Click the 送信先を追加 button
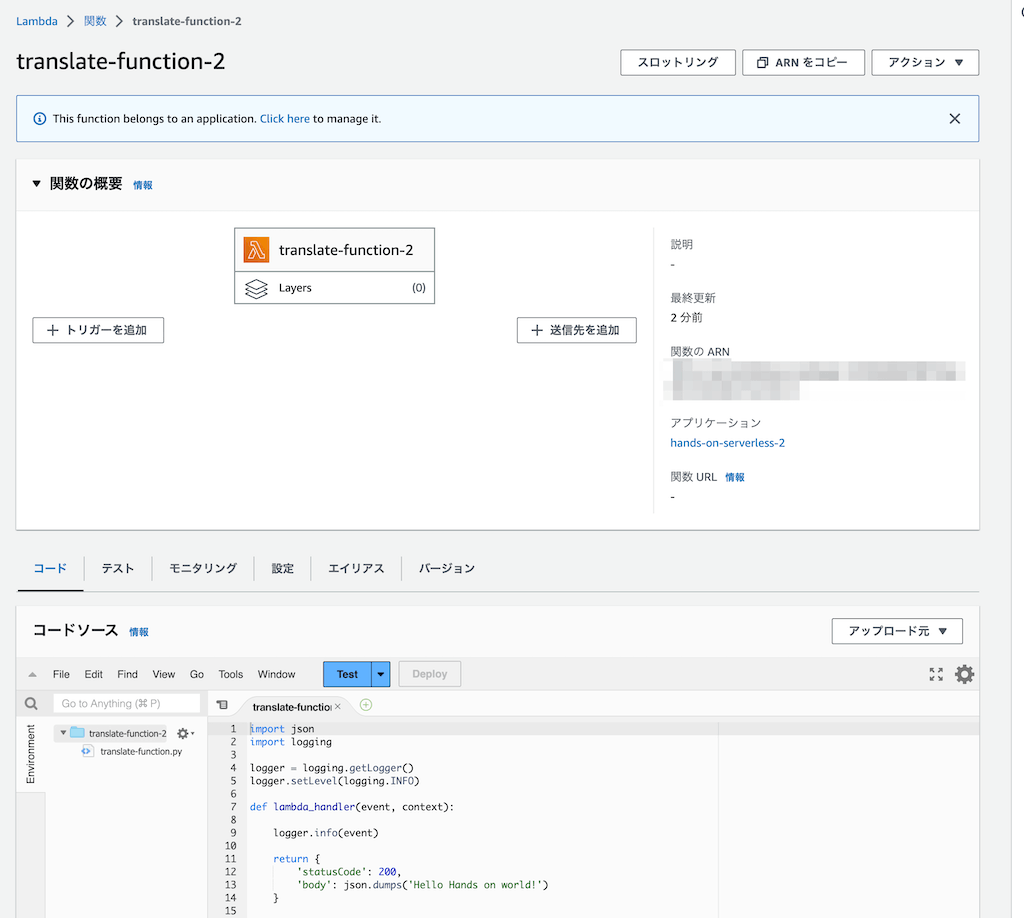Image resolution: width=1024 pixels, height=918 pixels. [577, 330]
